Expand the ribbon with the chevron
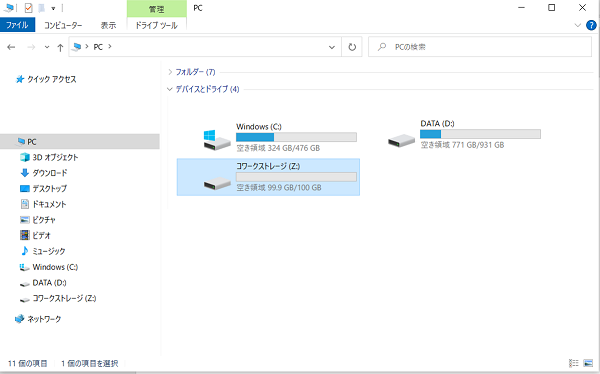Screen dimensions: 600x374 point(577,25)
